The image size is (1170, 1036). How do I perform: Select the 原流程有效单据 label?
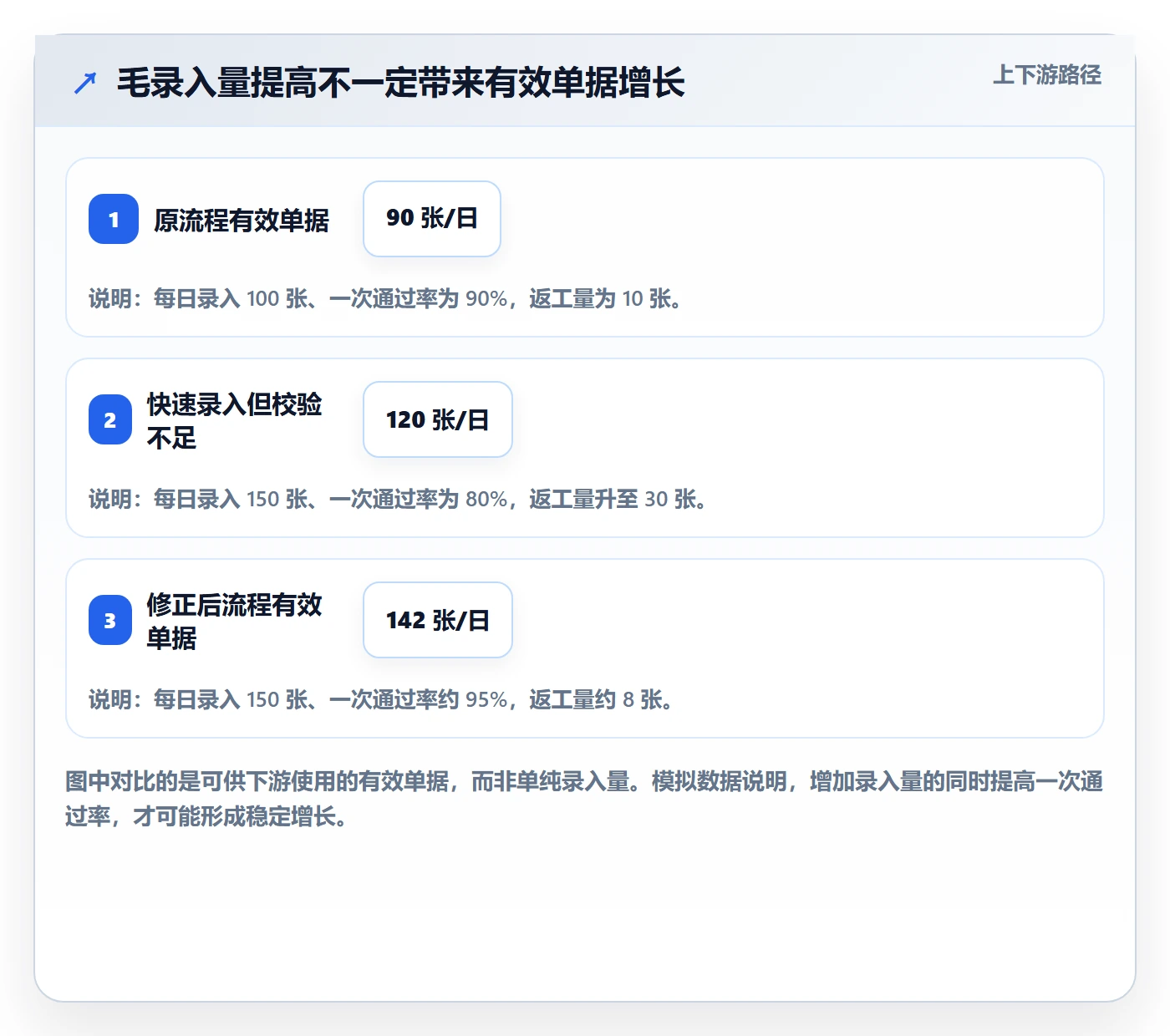pyautogui.click(x=242, y=220)
